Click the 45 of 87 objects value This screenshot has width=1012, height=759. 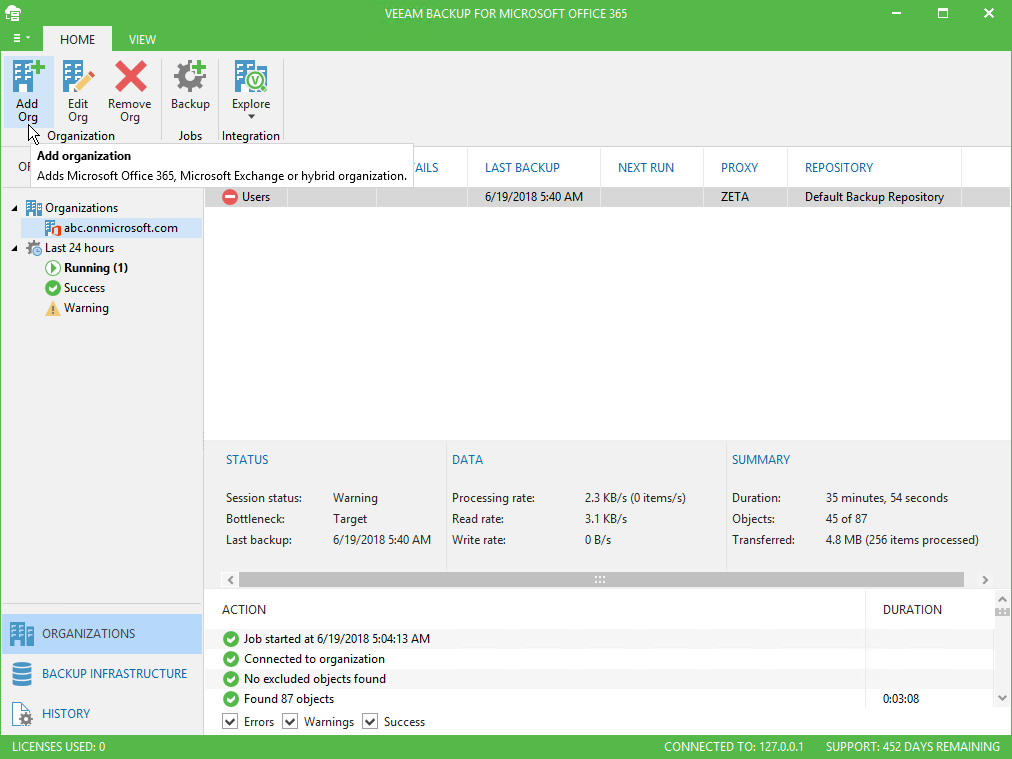pos(846,519)
